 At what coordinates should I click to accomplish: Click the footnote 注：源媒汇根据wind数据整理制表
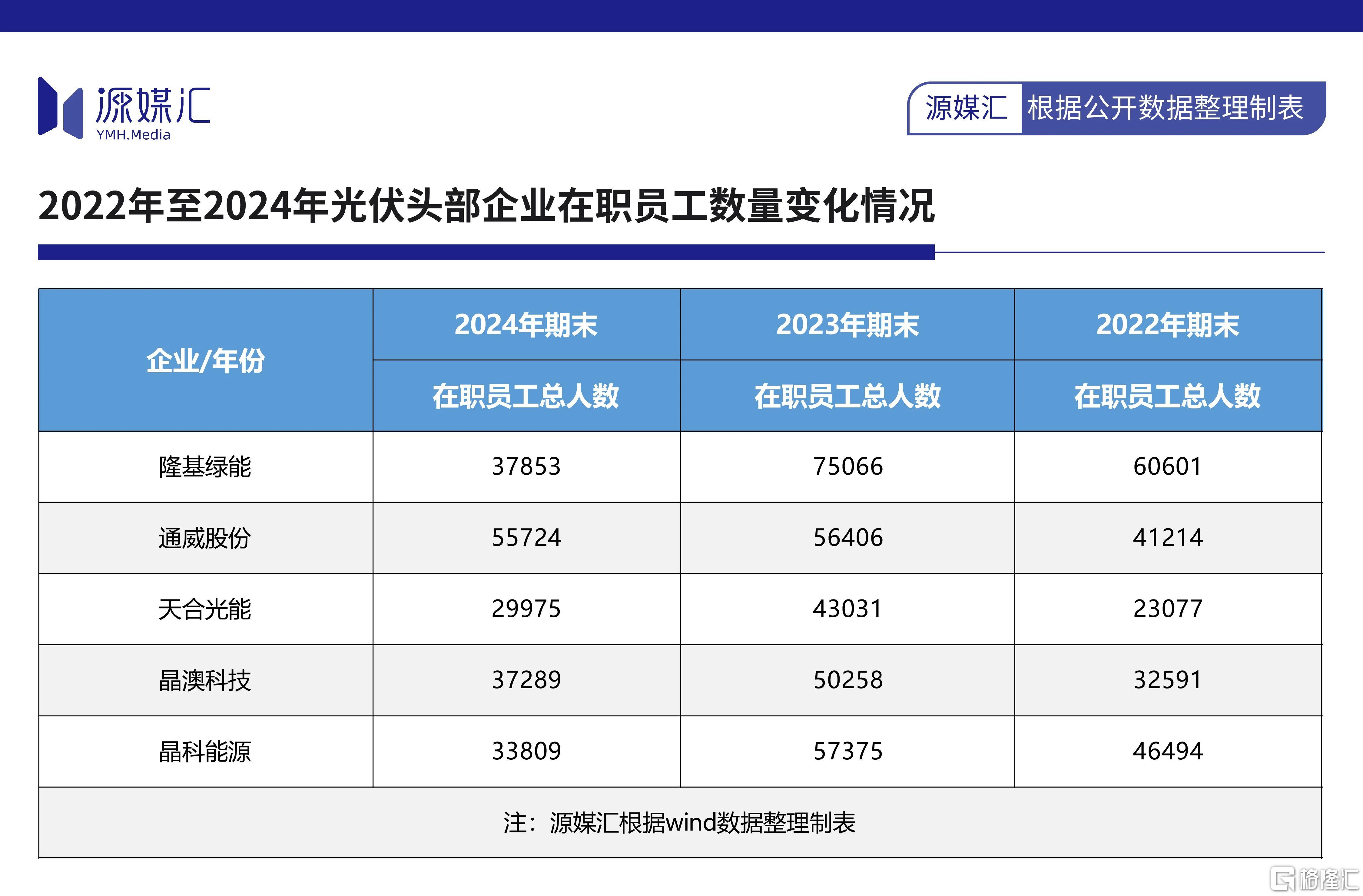pyautogui.click(x=679, y=823)
